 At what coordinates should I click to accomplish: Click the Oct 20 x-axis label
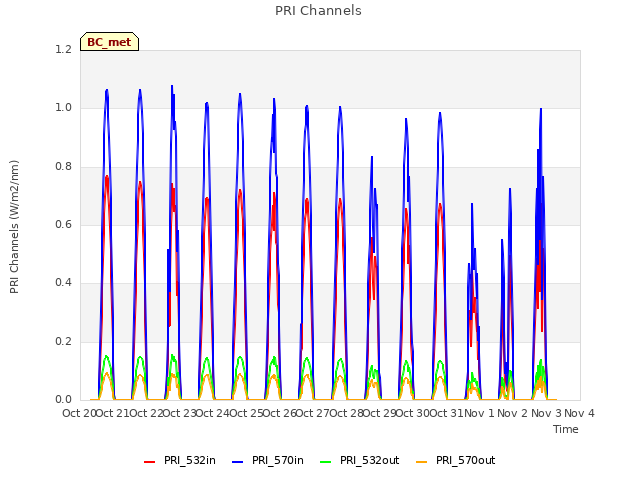click(79, 413)
